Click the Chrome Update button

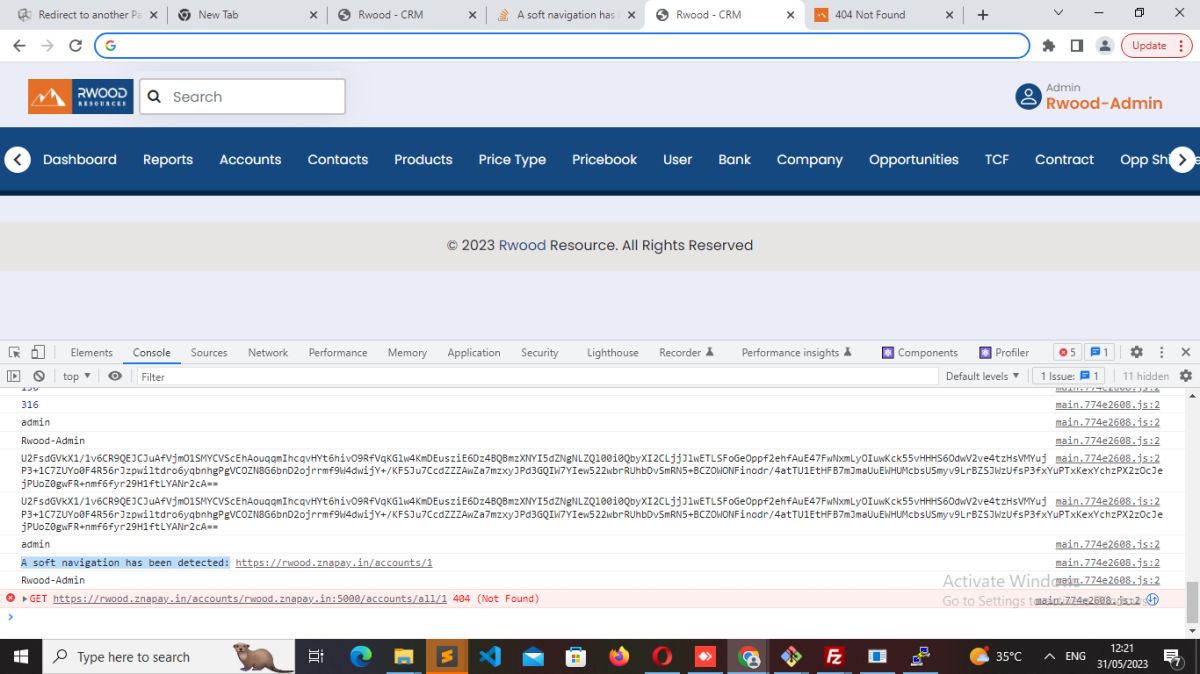coord(1157,46)
